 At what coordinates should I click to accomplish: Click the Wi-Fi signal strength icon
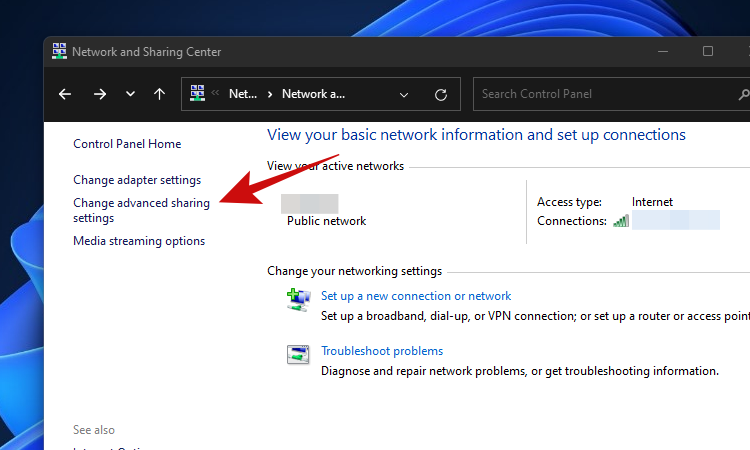pos(621,221)
